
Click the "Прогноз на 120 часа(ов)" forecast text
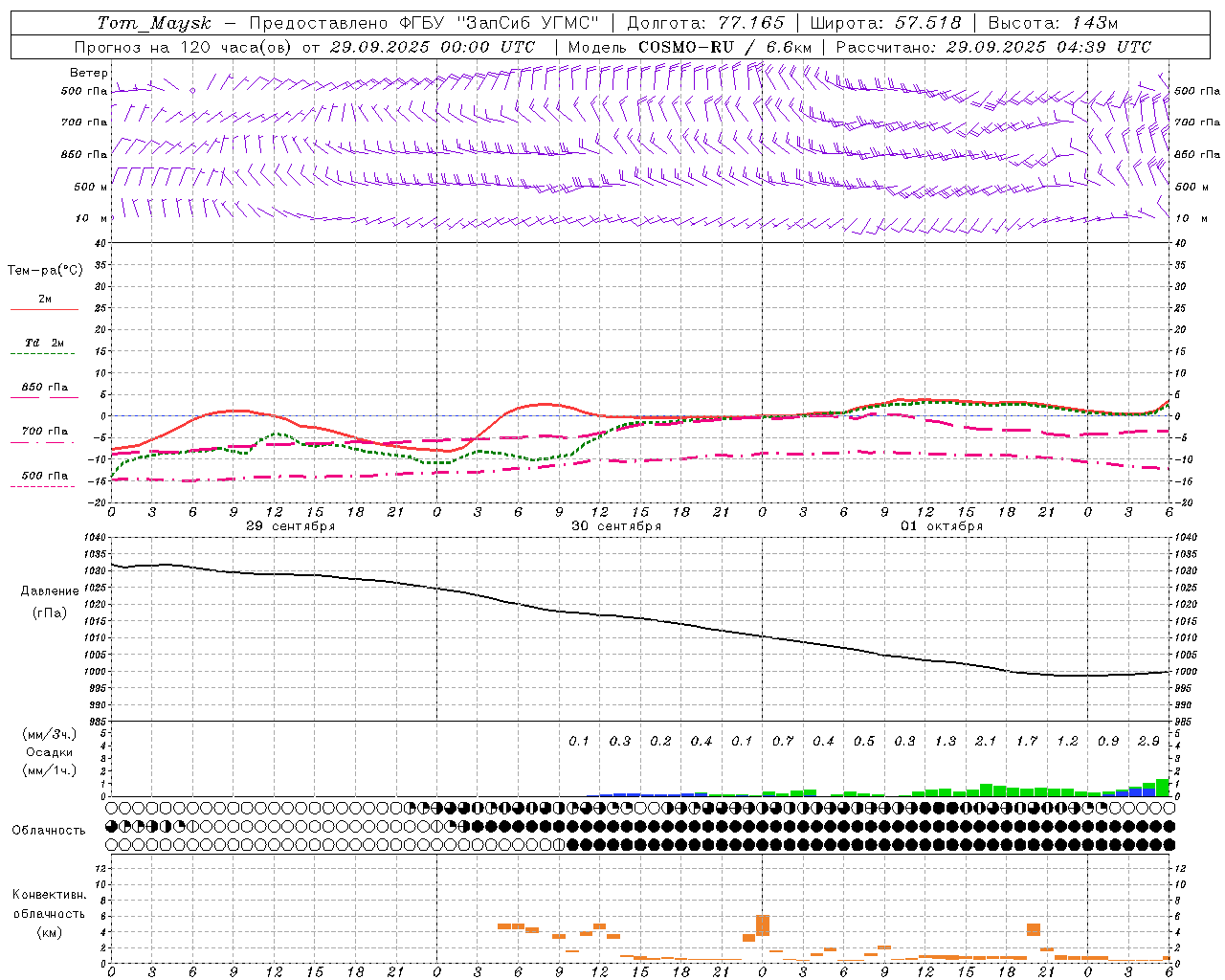(184, 47)
